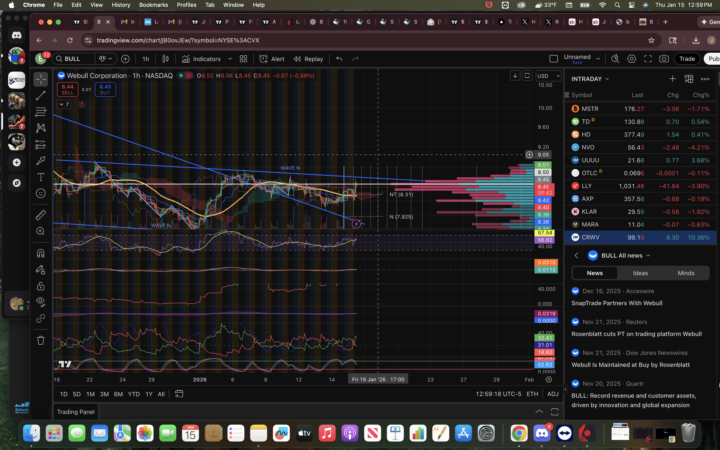Switch to the Minds tab
Image resolution: width=720 pixels, height=450 pixels.
[x=686, y=273]
